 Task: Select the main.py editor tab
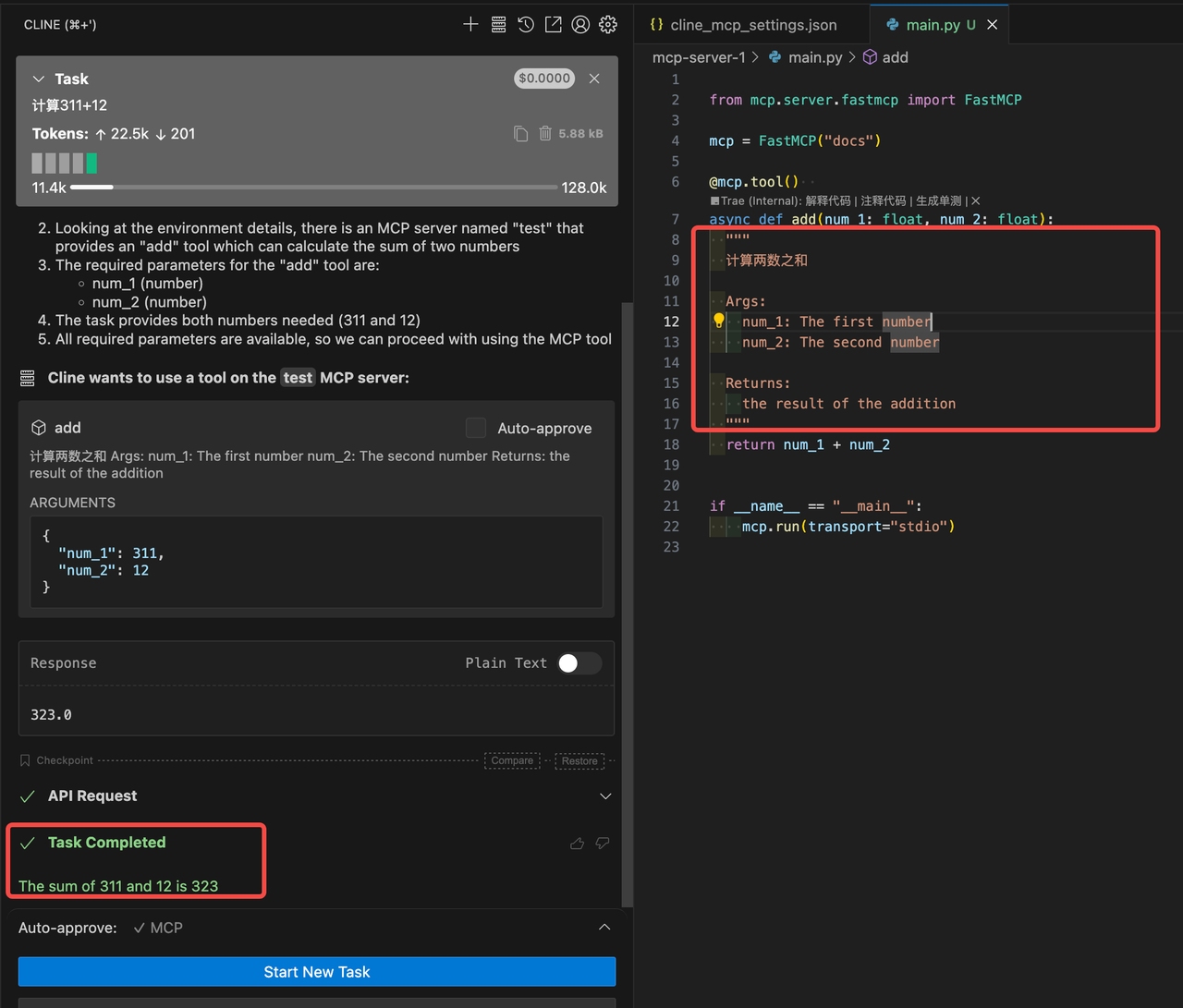click(x=932, y=25)
